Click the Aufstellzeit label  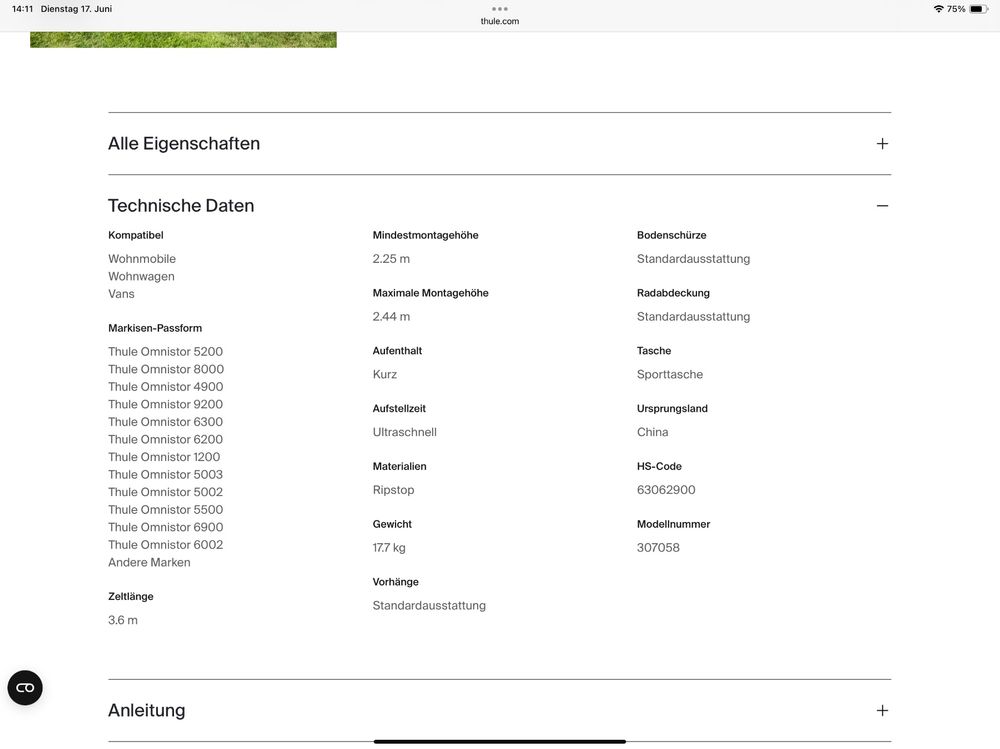399,408
